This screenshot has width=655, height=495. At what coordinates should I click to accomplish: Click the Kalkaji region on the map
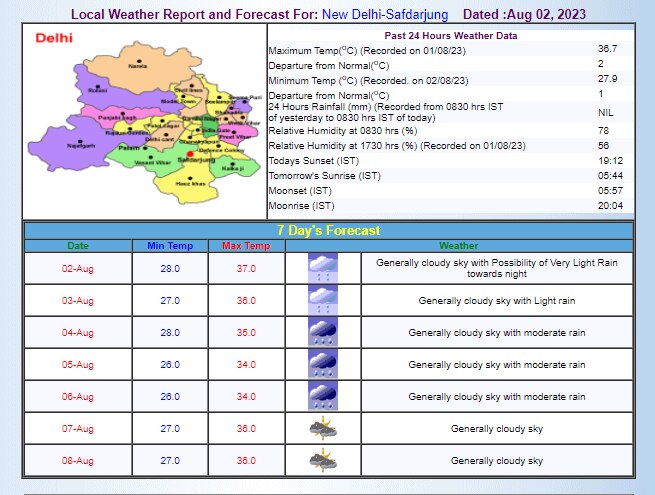point(231,167)
